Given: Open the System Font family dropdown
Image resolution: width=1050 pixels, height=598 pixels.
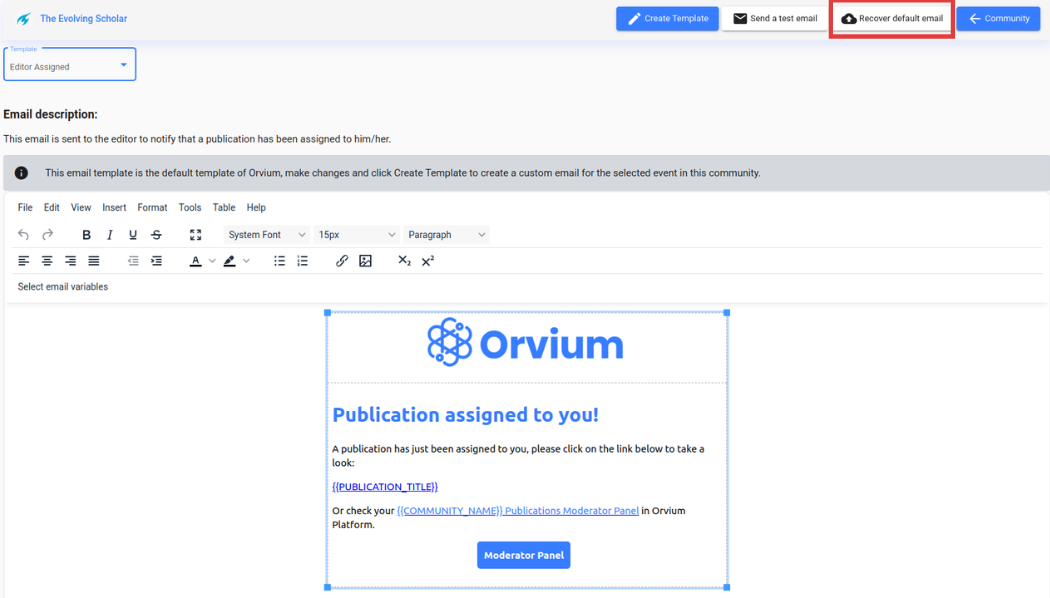Looking at the screenshot, I should pos(266,234).
